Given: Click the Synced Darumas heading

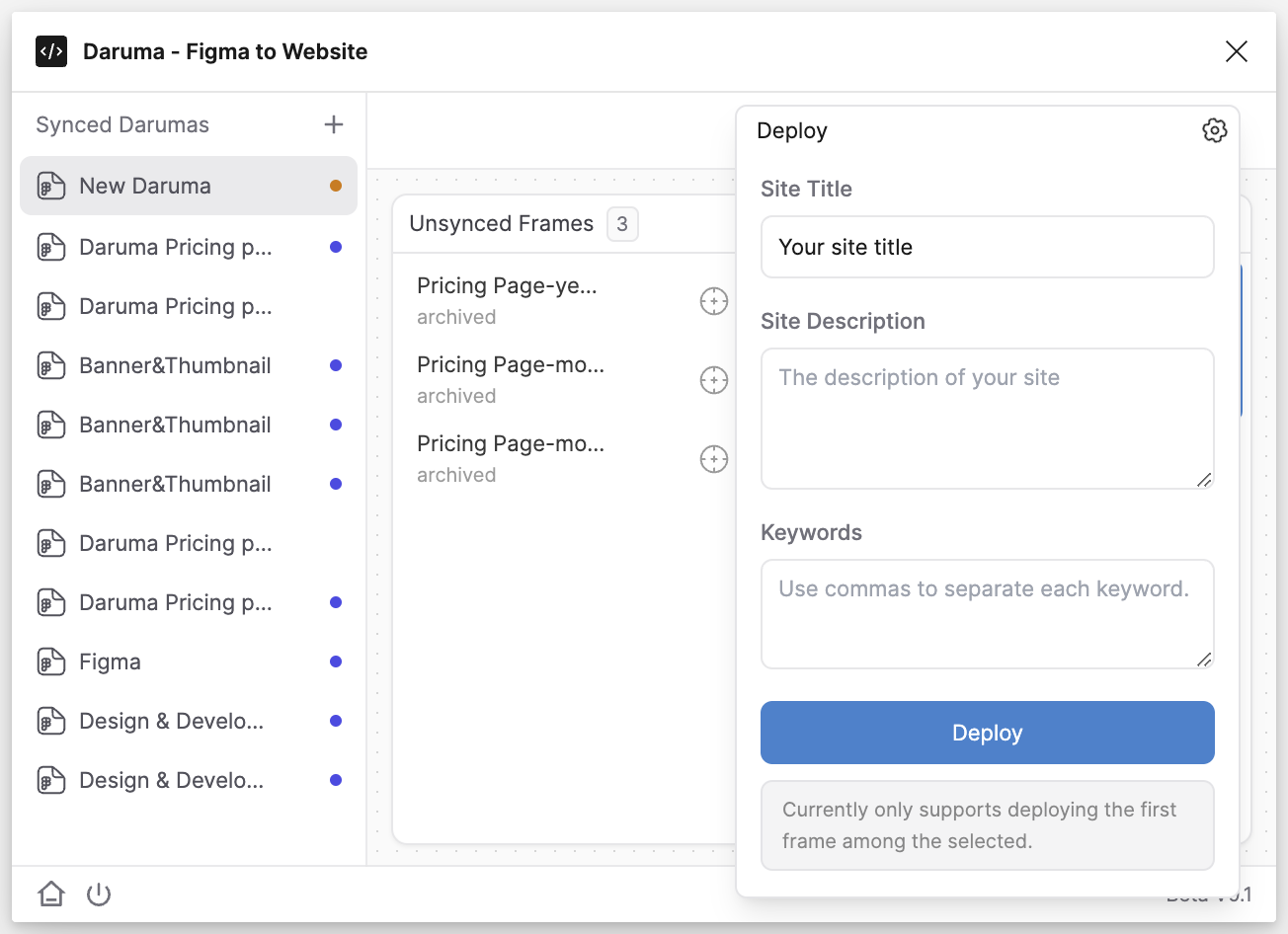Looking at the screenshot, I should pos(122,124).
